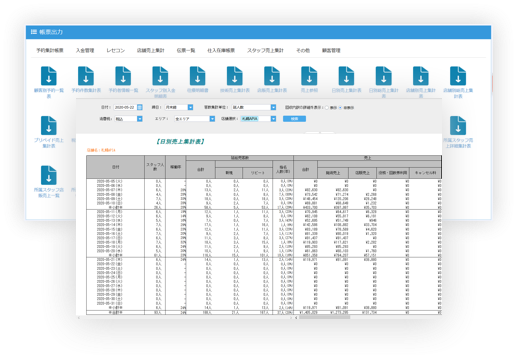Click the 稼働率 column header
Viewport: 517px width, 361px height.
(x=176, y=167)
